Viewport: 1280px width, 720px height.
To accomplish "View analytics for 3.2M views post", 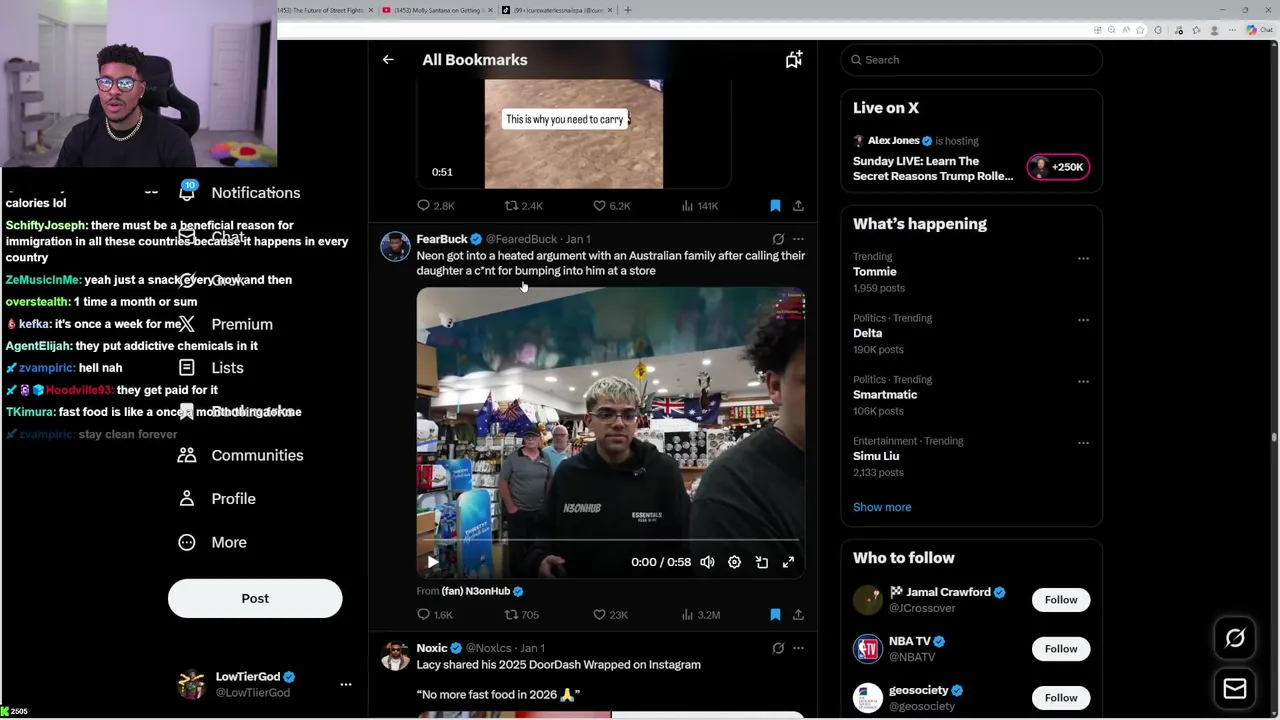I will (x=700, y=615).
